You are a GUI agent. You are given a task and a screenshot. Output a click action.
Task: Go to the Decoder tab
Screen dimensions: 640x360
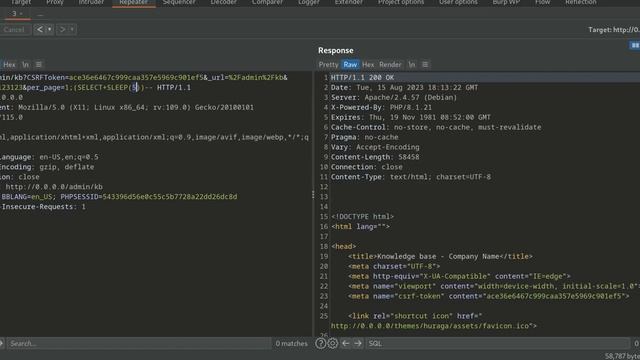pyautogui.click(x=224, y=2)
